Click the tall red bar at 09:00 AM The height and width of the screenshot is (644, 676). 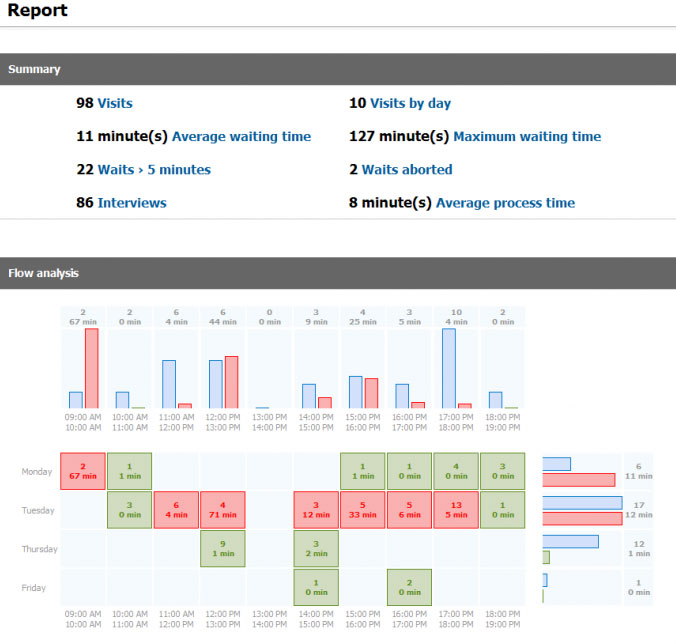point(91,368)
